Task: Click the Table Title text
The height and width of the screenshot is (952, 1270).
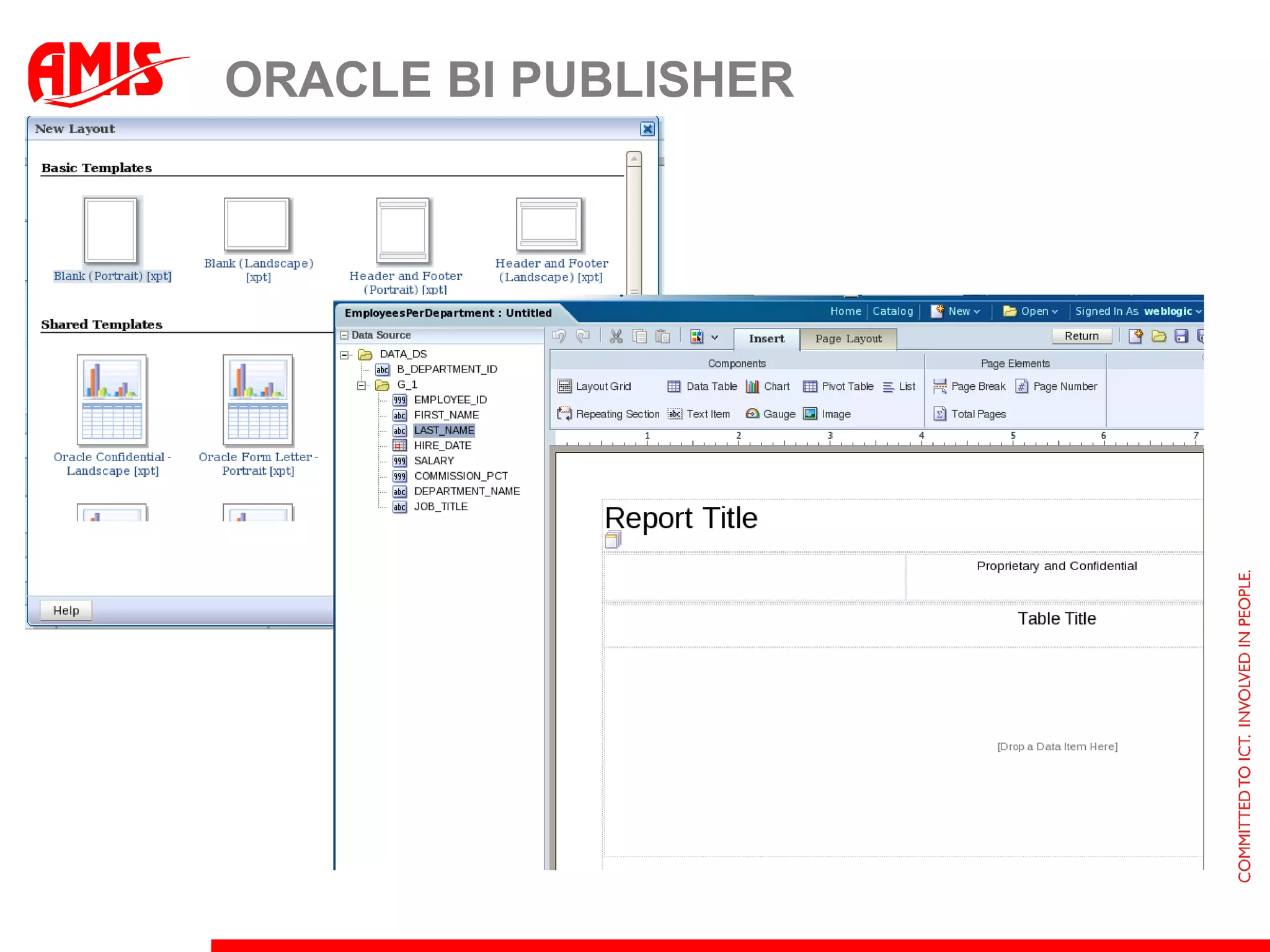Action: [x=1057, y=619]
